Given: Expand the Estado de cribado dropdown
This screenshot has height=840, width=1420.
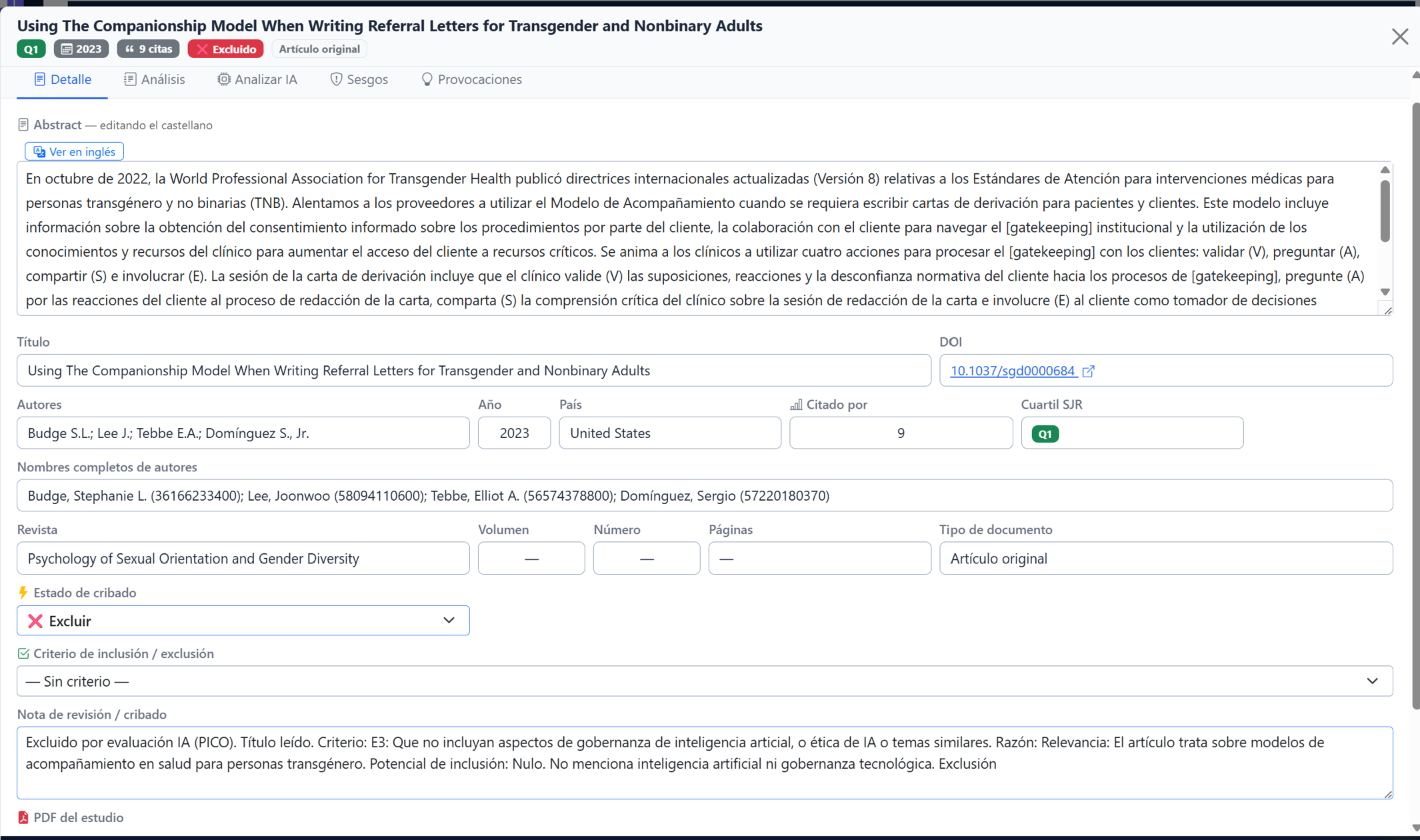Looking at the screenshot, I should click(243, 621).
